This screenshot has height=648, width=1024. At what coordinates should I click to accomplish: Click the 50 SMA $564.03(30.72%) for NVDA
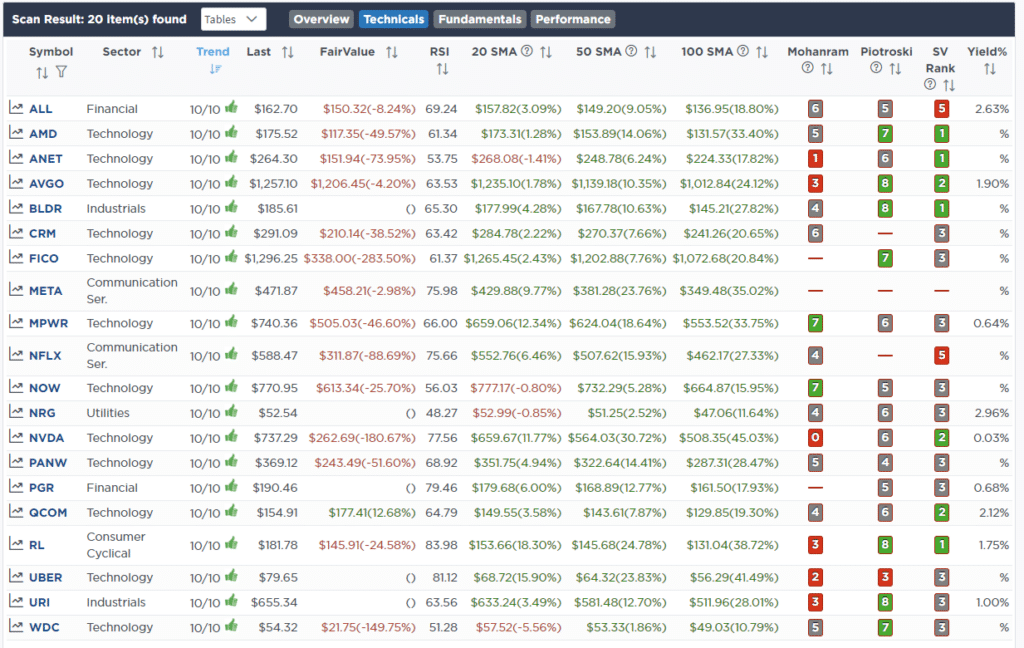[x=617, y=438]
